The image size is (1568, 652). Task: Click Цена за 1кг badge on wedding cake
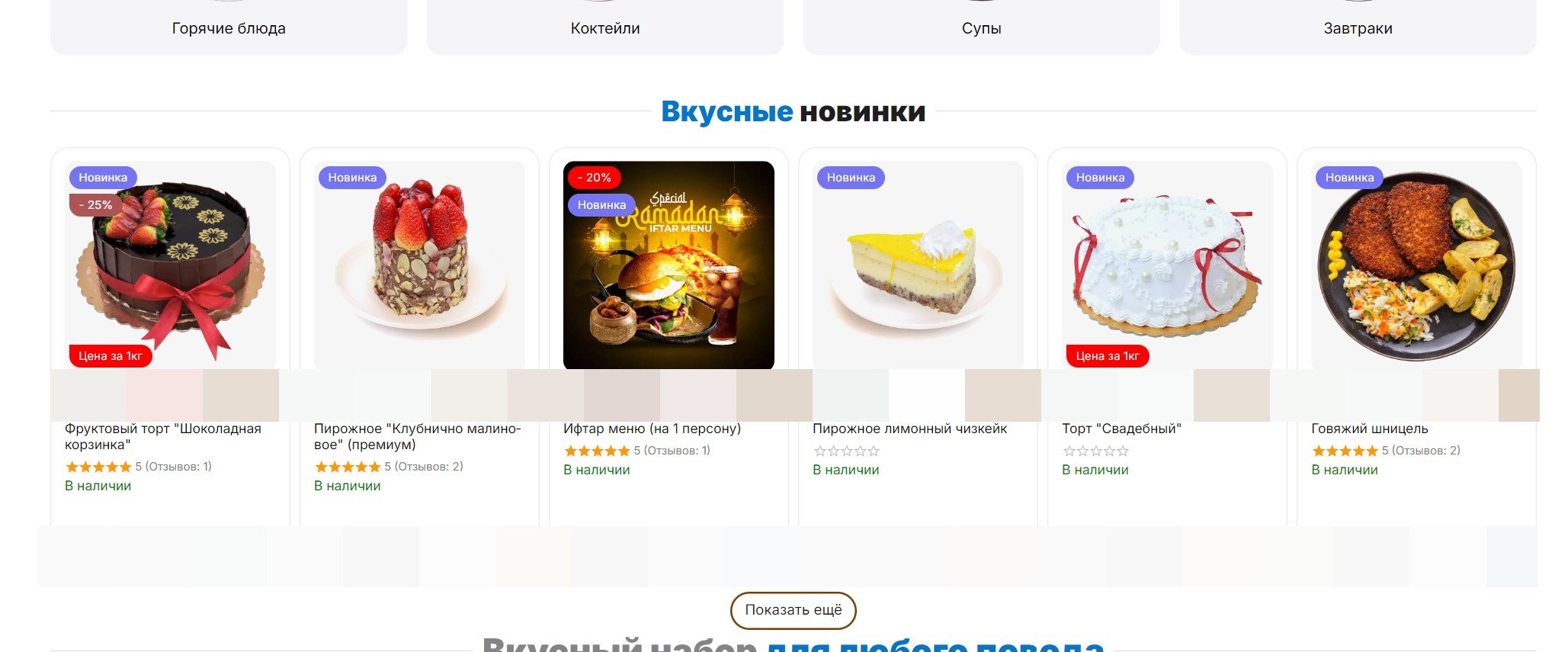tap(1108, 356)
